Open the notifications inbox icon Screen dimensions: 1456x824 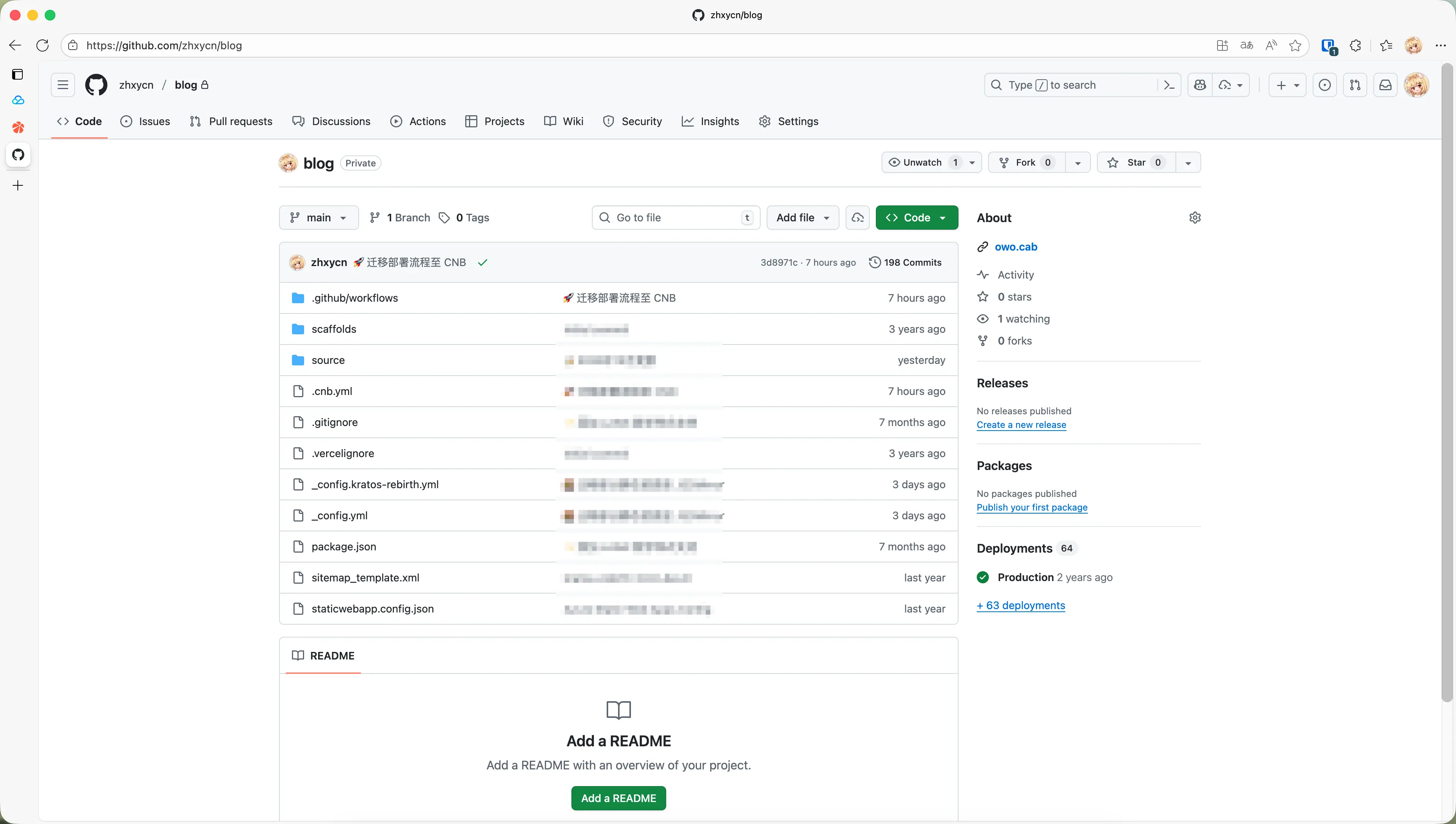[1385, 85]
